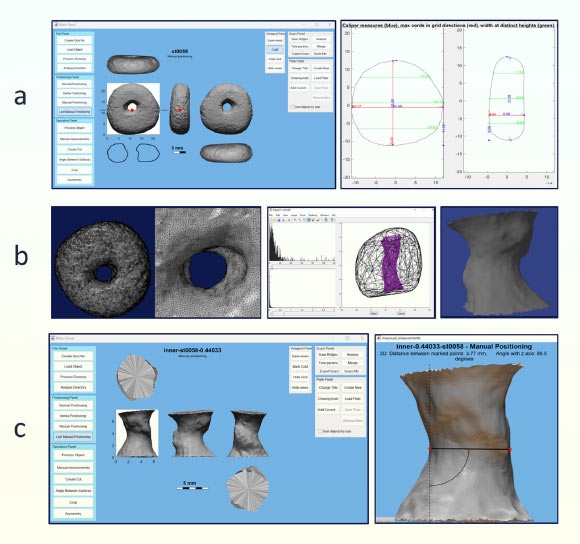
Task: Open the Desktop menu of the figure window
Action: pos(313,215)
